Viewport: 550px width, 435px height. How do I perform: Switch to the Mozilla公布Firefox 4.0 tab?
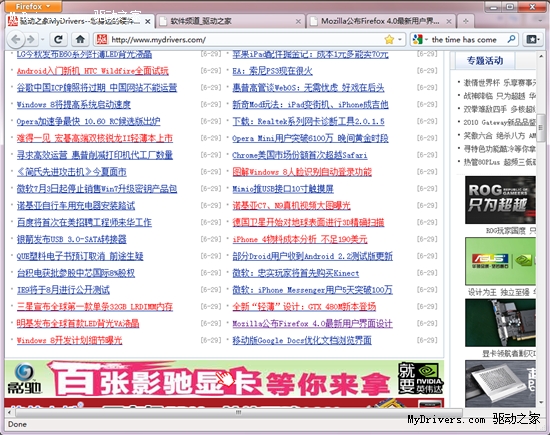tap(381, 21)
